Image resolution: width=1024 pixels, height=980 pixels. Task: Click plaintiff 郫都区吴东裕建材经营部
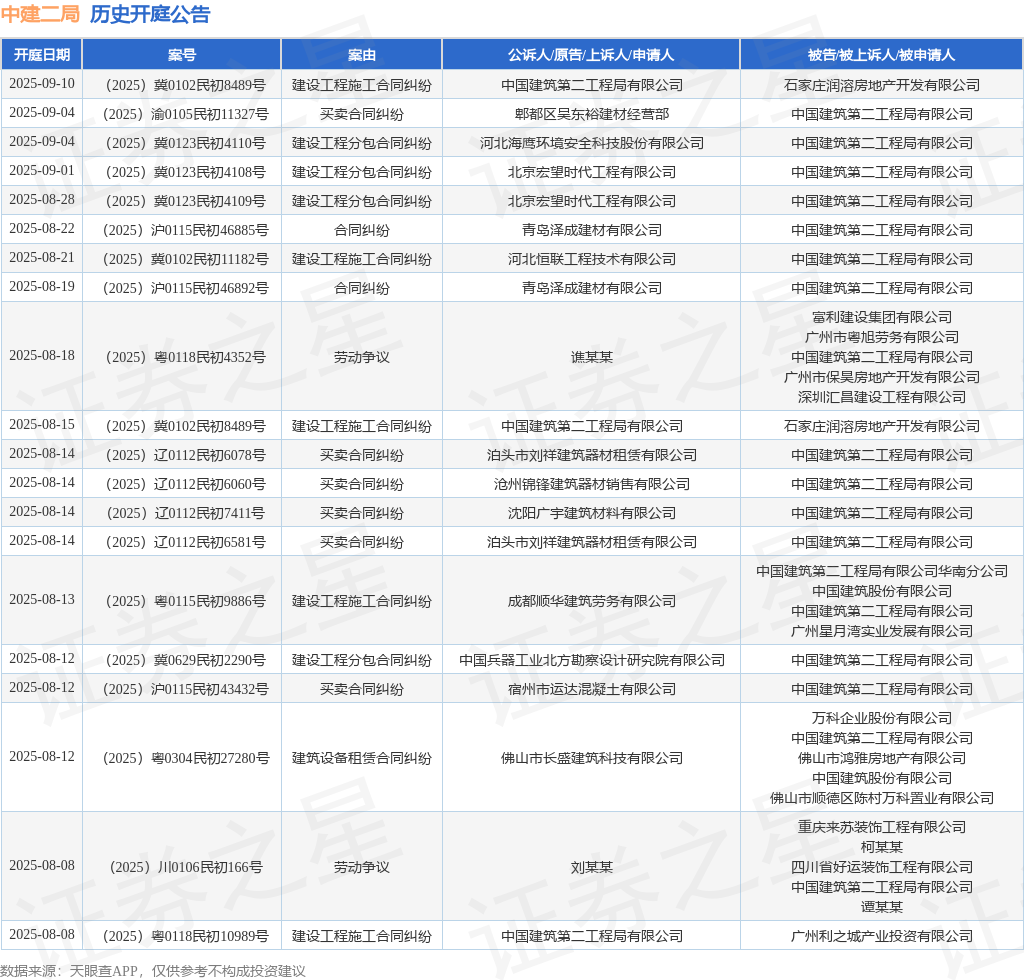pyautogui.click(x=592, y=114)
